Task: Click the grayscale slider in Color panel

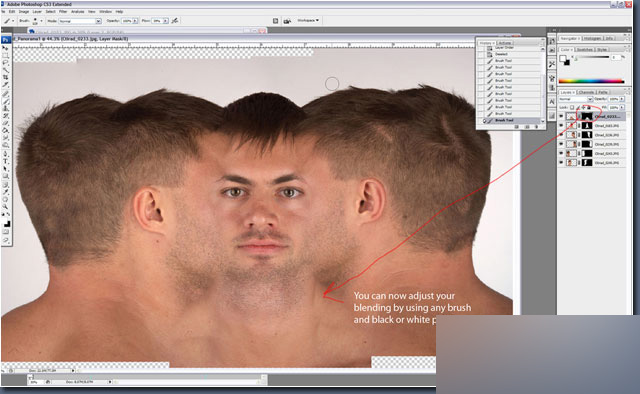Action: tap(592, 58)
